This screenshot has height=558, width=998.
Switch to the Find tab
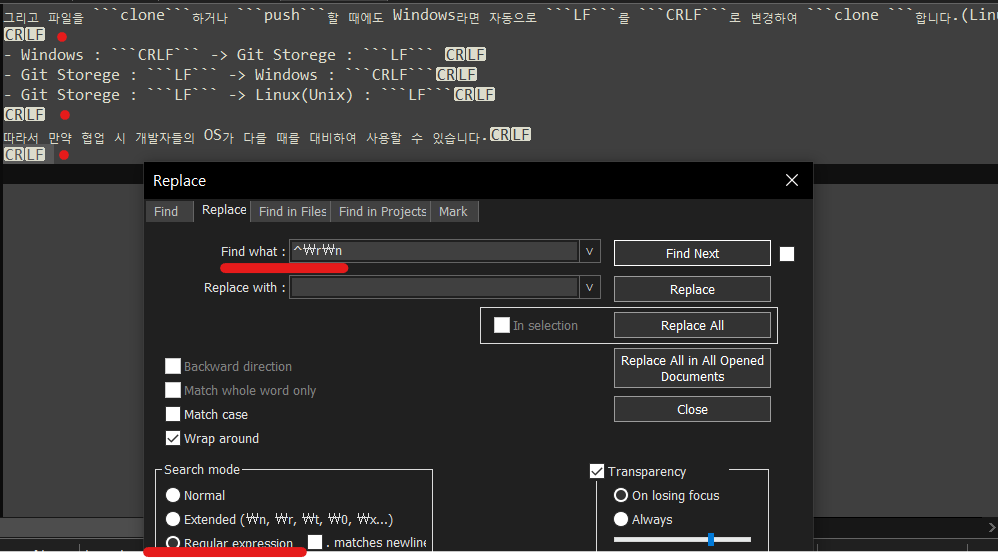tap(167, 212)
